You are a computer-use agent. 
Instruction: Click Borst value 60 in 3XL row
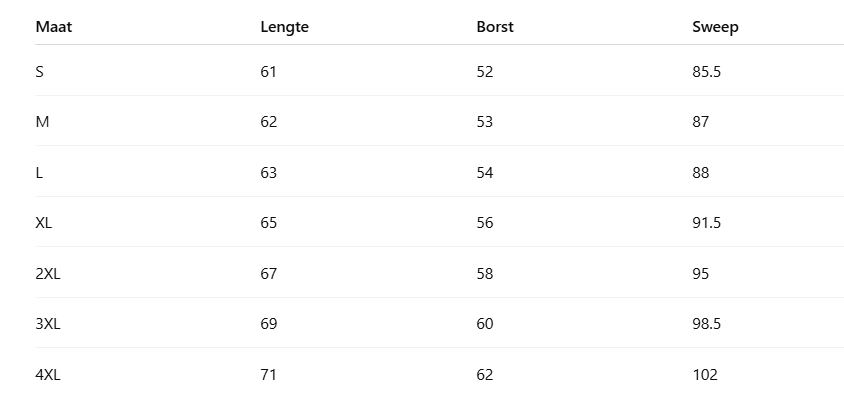485,324
